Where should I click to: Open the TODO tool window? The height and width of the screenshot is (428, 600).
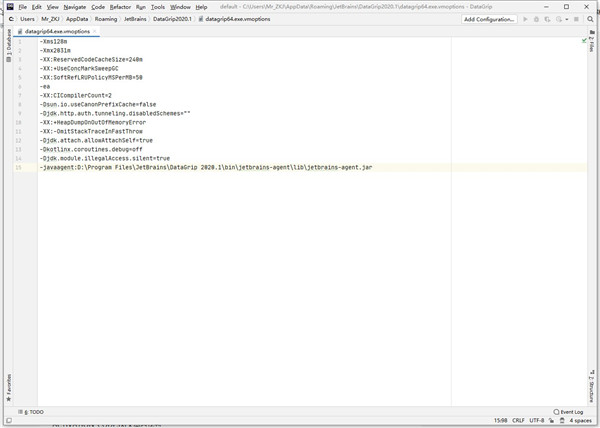pos(32,411)
